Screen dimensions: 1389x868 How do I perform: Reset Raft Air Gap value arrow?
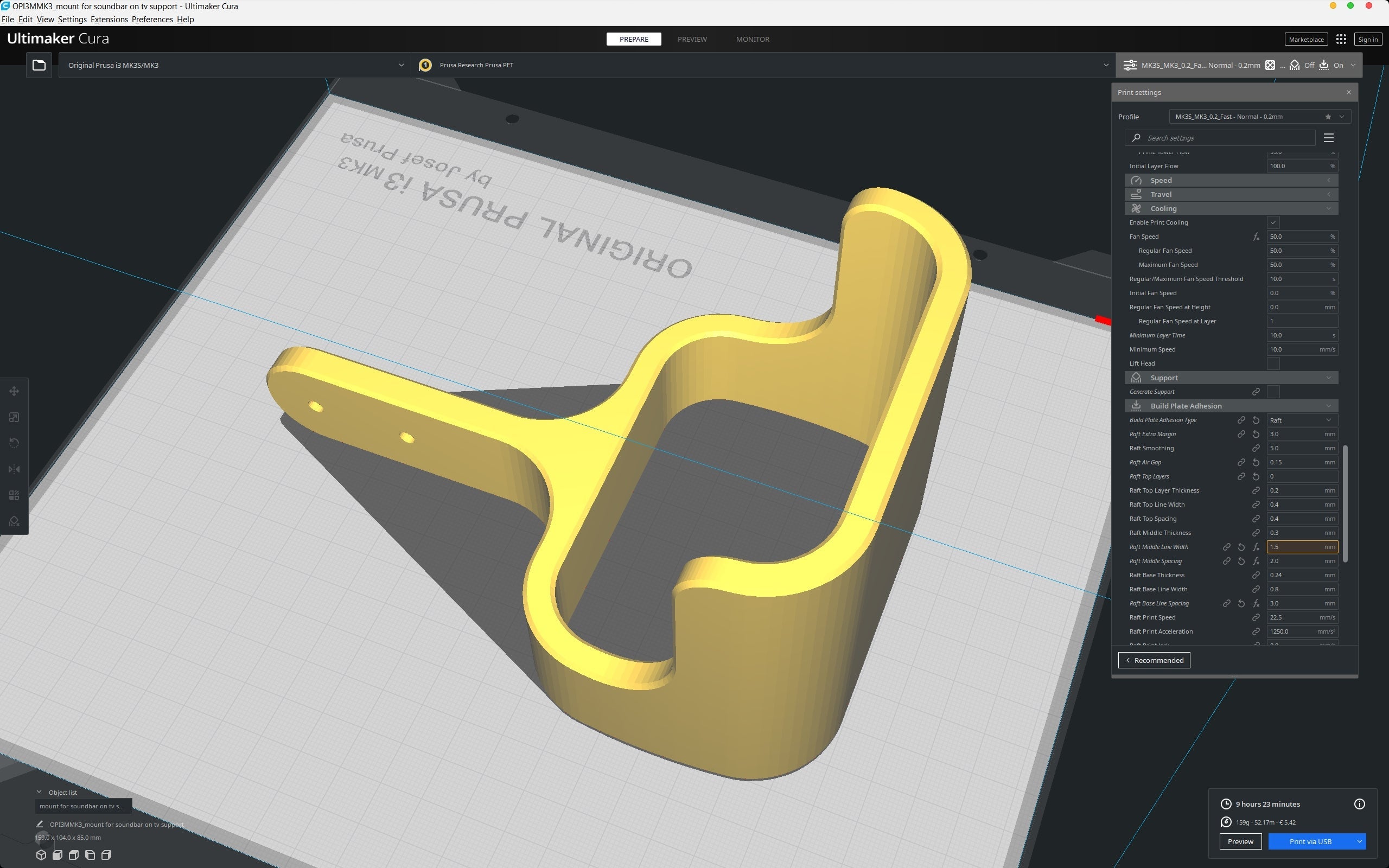coord(1256,462)
